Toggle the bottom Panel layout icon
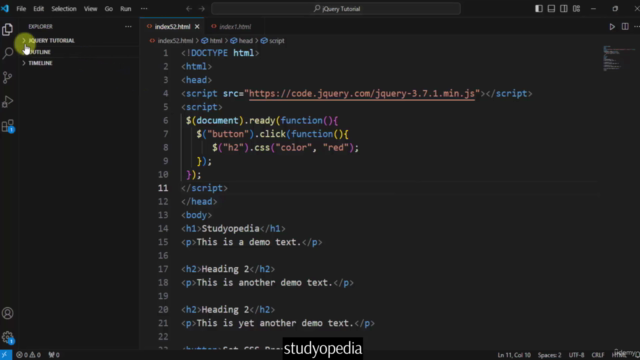The width and height of the screenshot is (640, 360). (551, 9)
